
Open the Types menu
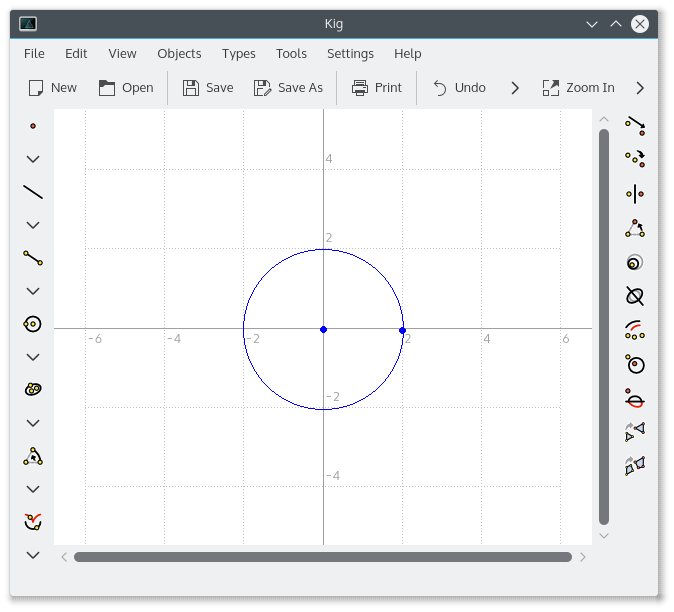(x=239, y=54)
